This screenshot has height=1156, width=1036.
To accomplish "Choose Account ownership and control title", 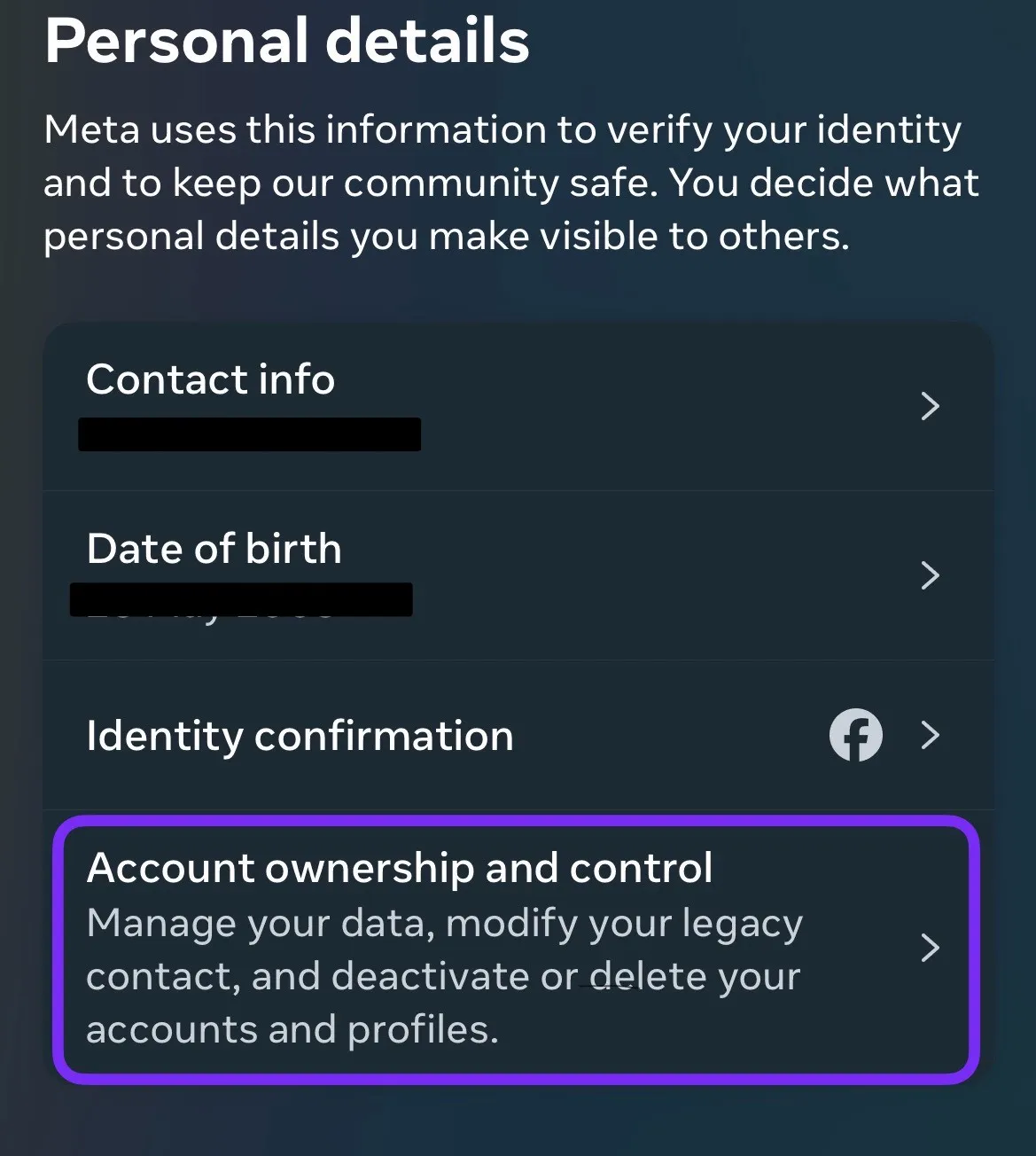I will click(400, 868).
